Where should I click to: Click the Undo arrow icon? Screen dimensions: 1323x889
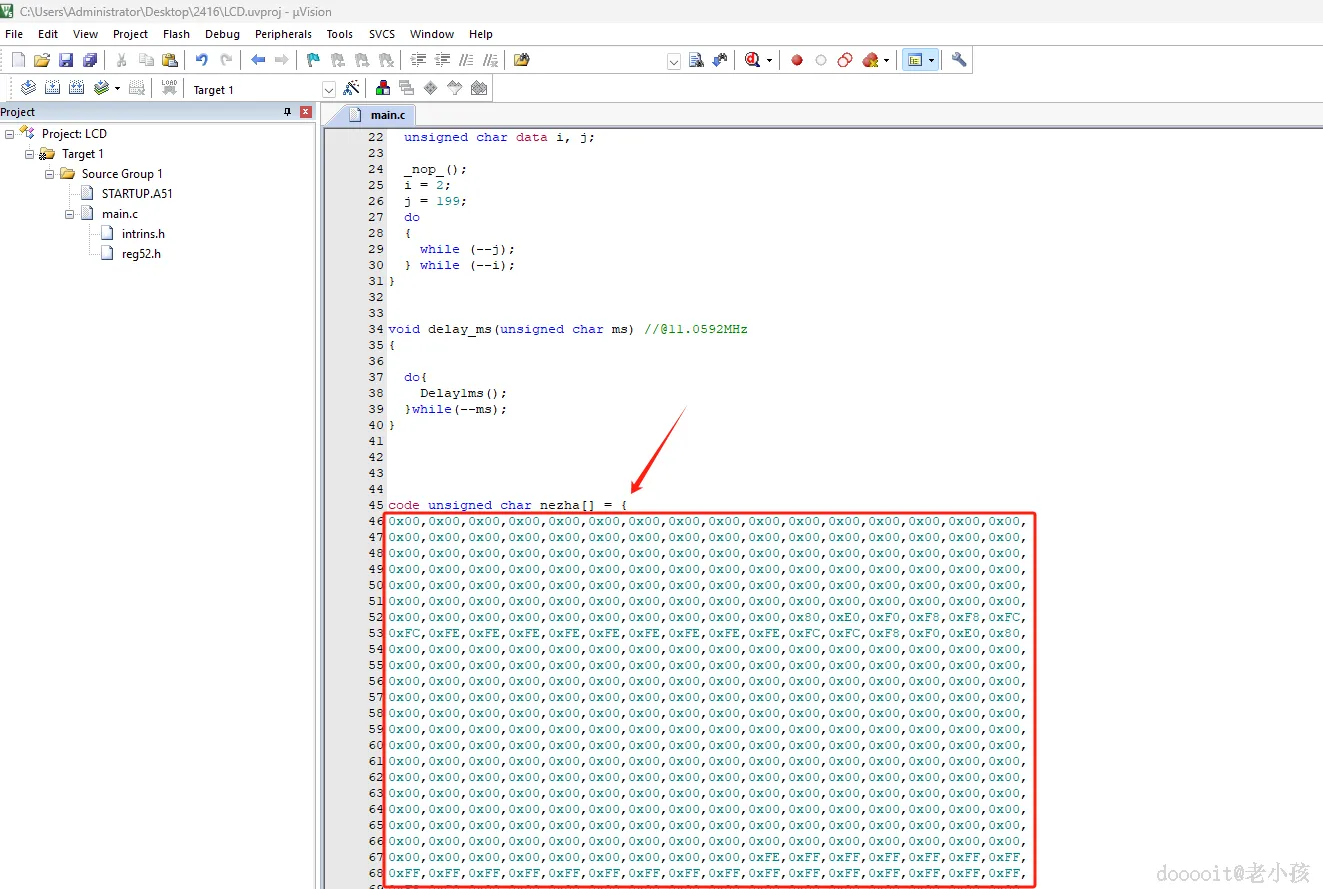202,60
